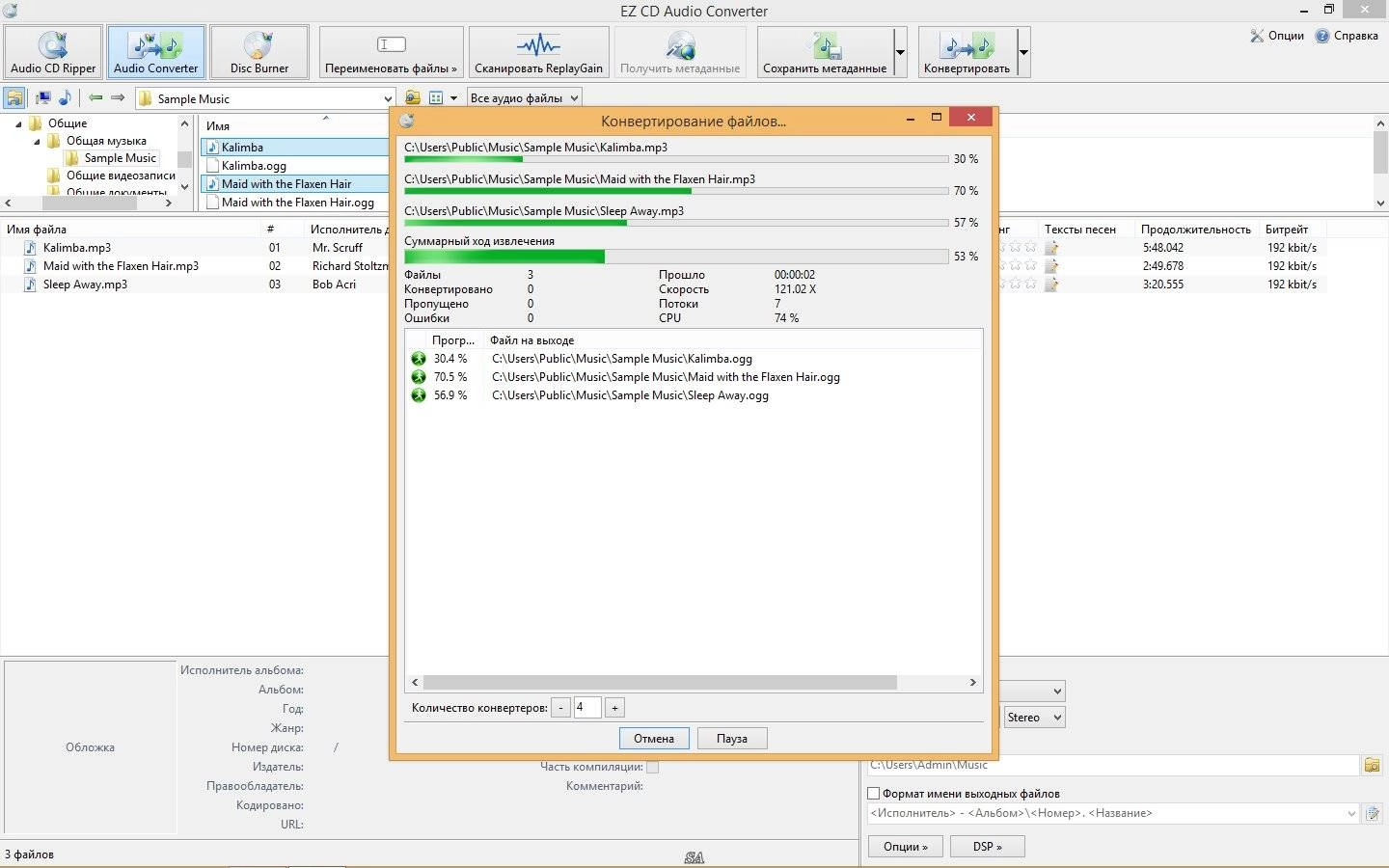The image size is (1389, 868).
Task: Open the Stereo channels dropdown
Action: pyautogui.click(x=1034, y=718)
